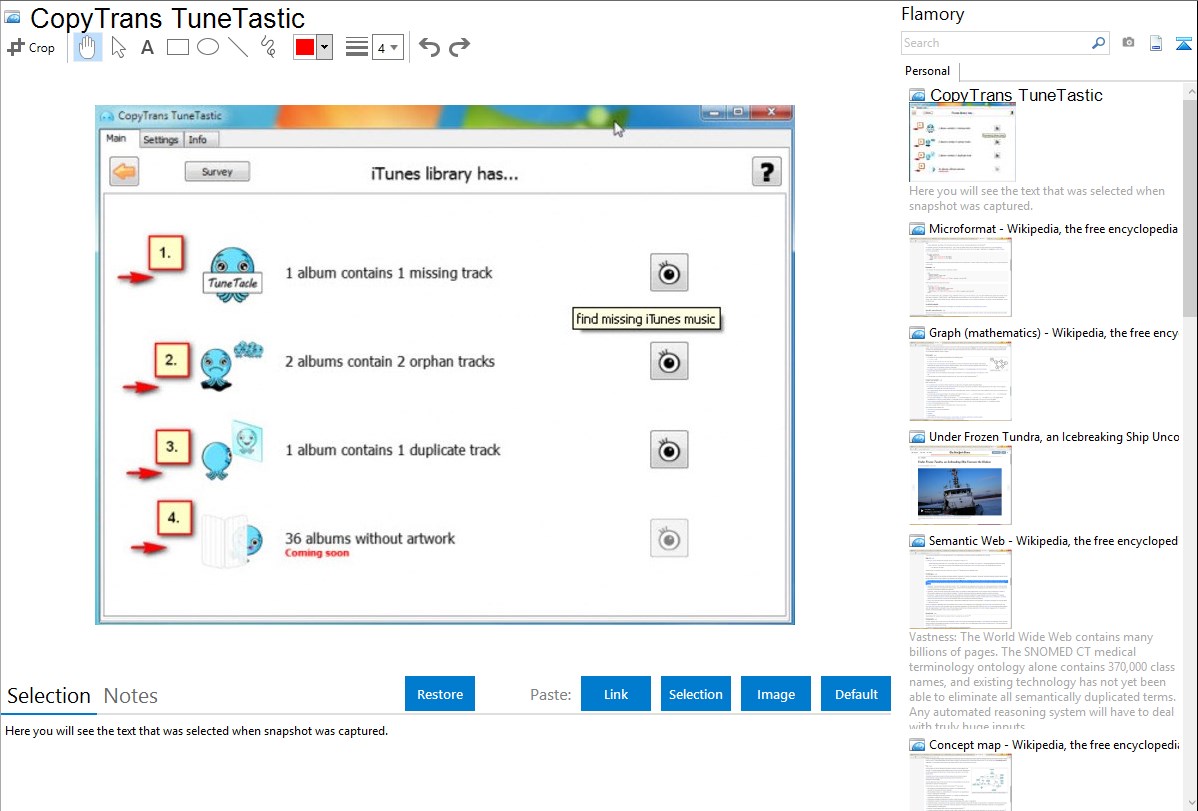The width and height of the screenshot is (1198, 811).
Task: Choose the freehand scribble tool
Action: [268, 47]
